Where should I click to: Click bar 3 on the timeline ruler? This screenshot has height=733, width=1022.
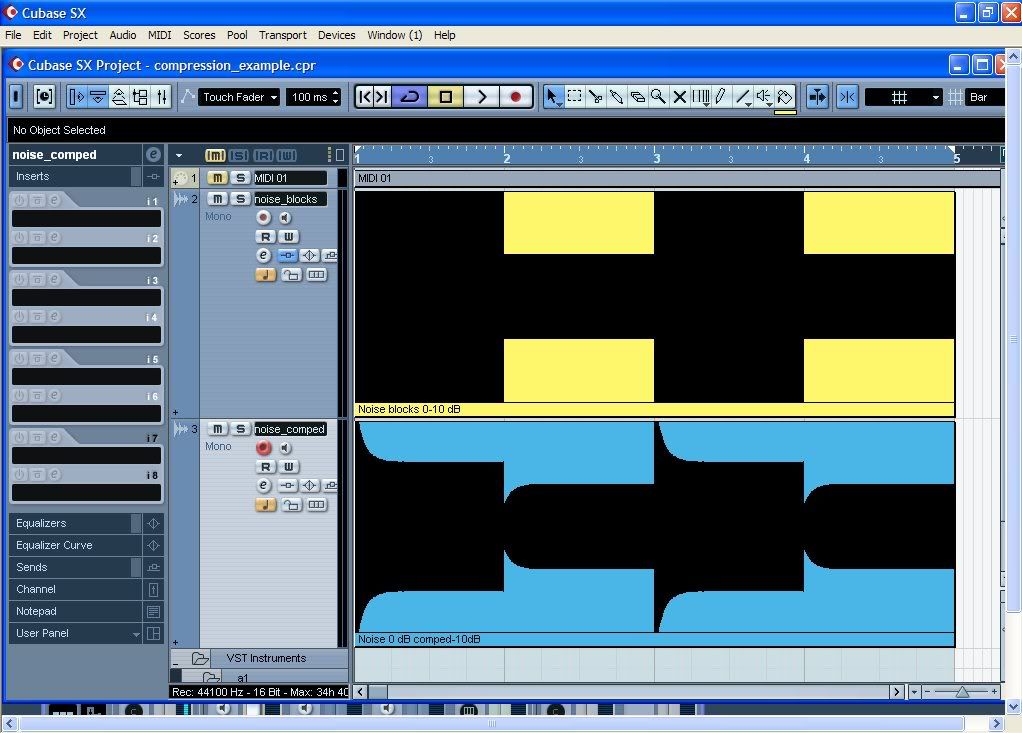coord(656,158)
